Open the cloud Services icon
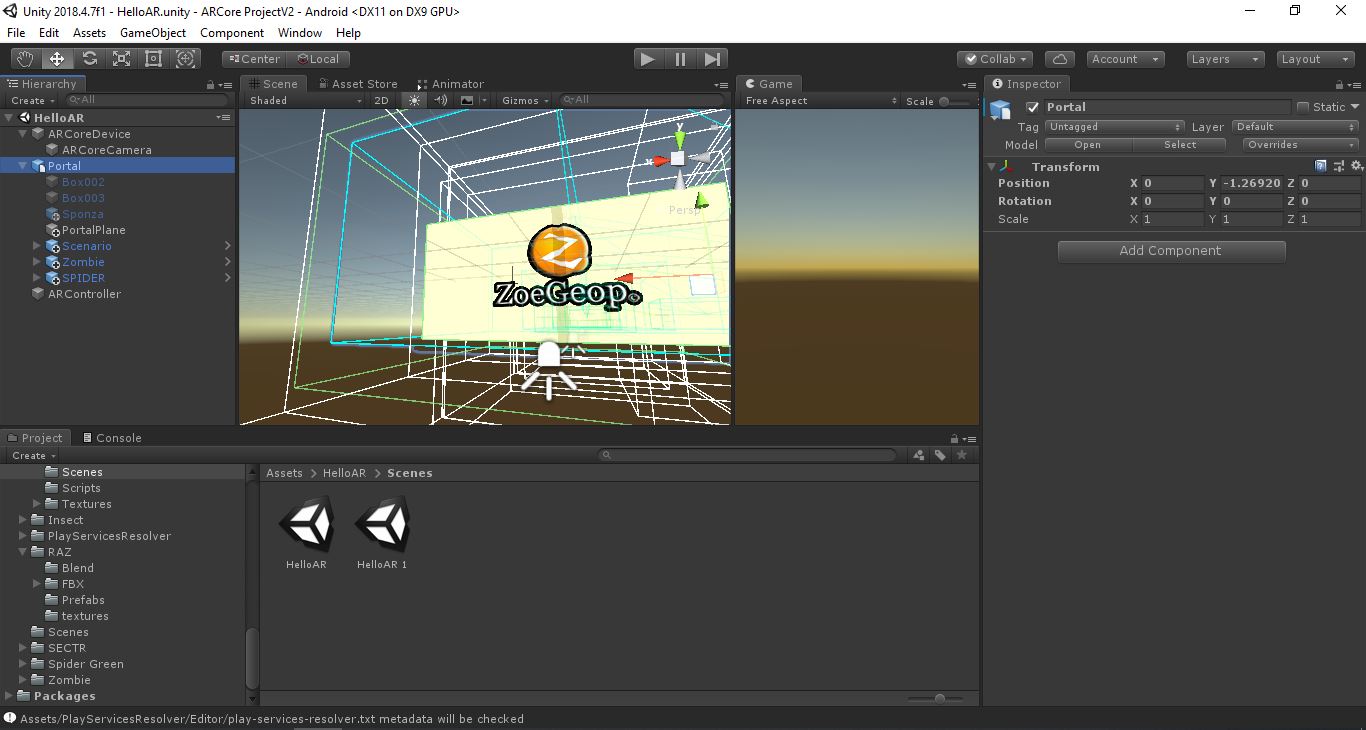The height and width of the screenshot is (730, 1366). pyautogui.click(x=1059, y=59)
